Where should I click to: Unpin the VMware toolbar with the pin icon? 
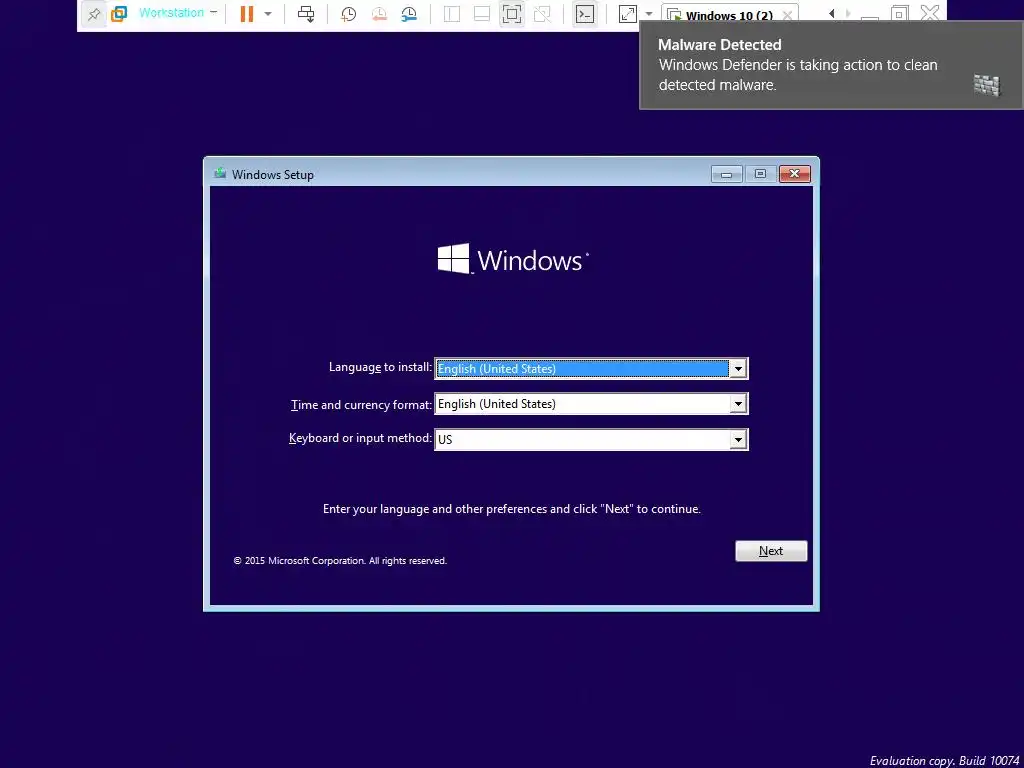[94, 14]
